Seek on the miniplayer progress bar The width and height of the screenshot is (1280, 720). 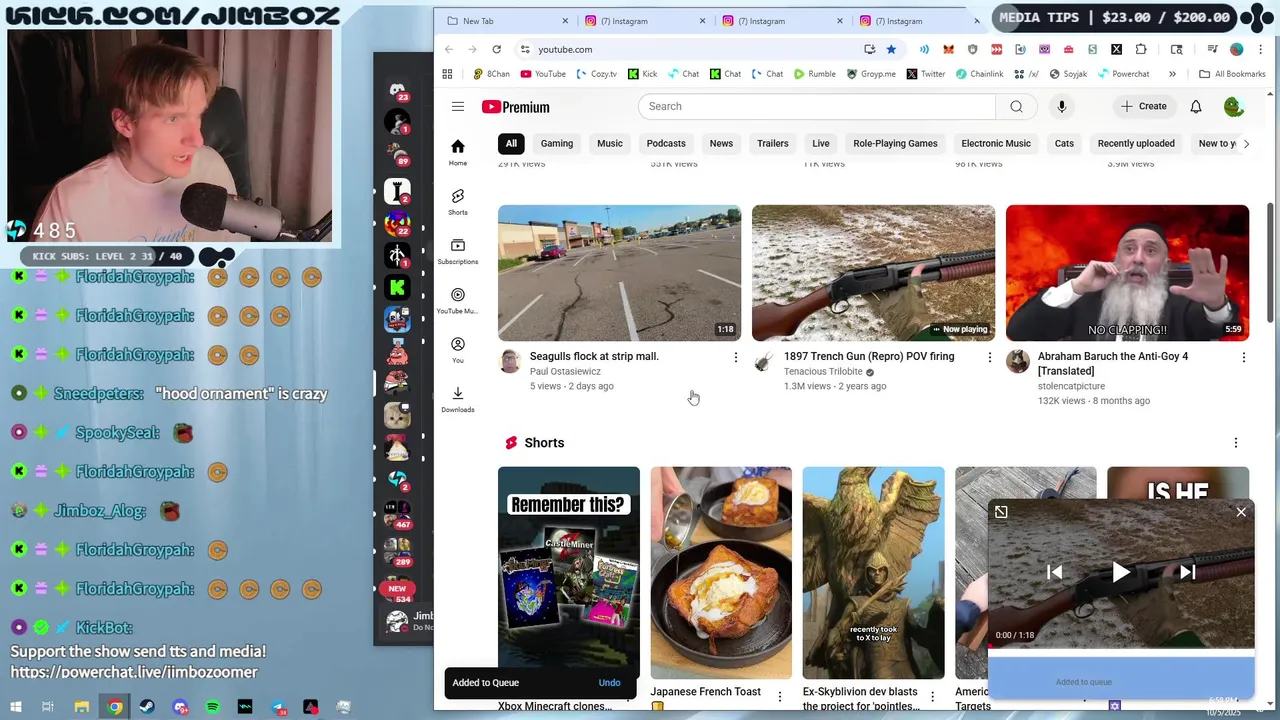1121,647
